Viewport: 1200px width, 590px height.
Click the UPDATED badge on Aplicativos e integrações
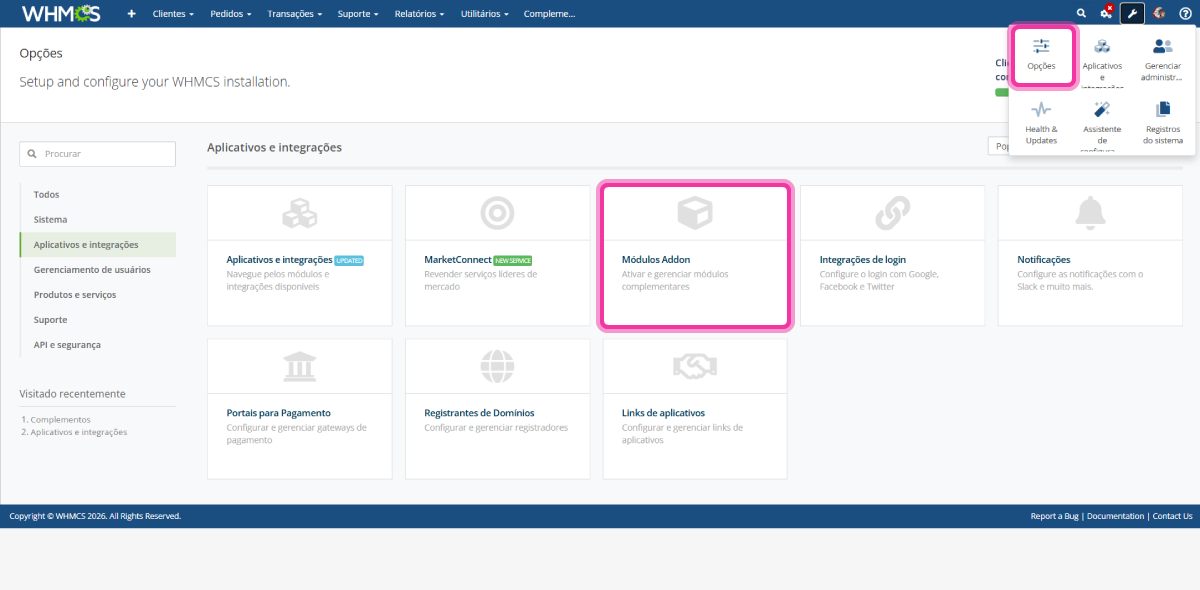click(x=349, y=260)
